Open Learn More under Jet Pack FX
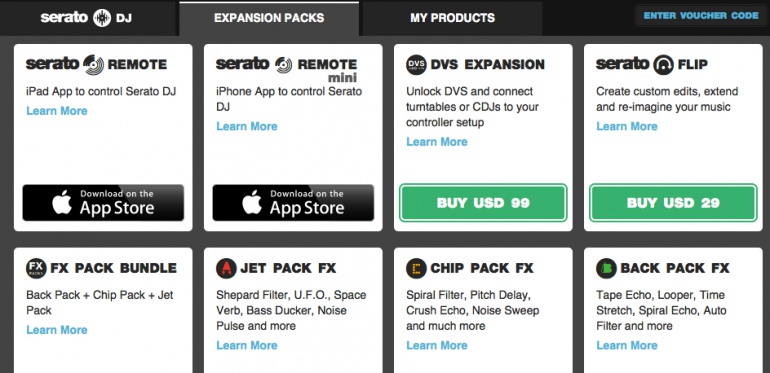The width and height of the screenshot is (770, 373). click(247, 346)
